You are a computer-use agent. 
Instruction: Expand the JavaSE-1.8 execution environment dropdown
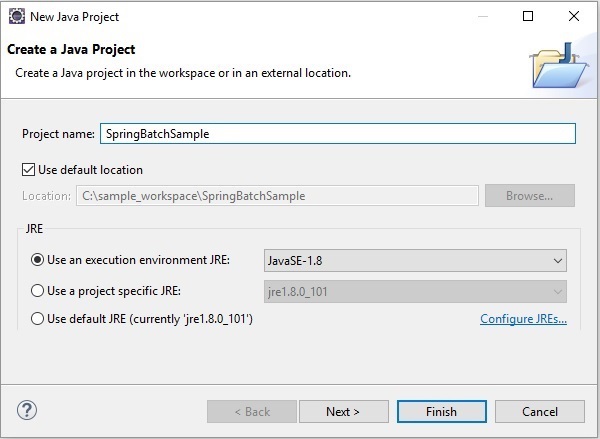click(x=415, y=261)
